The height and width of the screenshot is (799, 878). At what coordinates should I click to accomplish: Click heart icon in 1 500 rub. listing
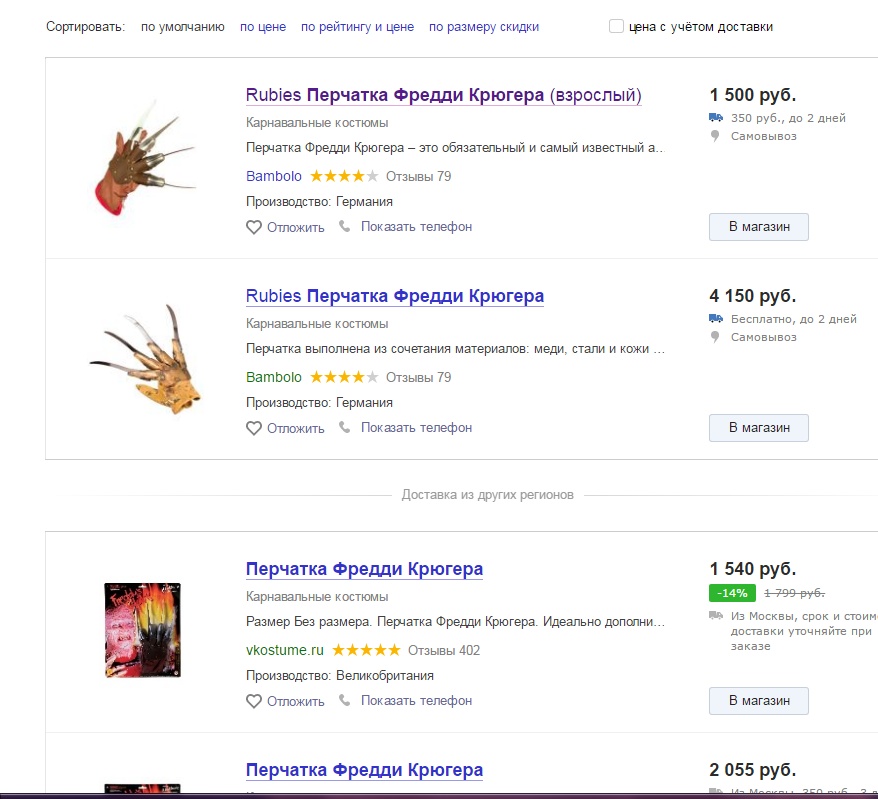click(x=254, y=227)
